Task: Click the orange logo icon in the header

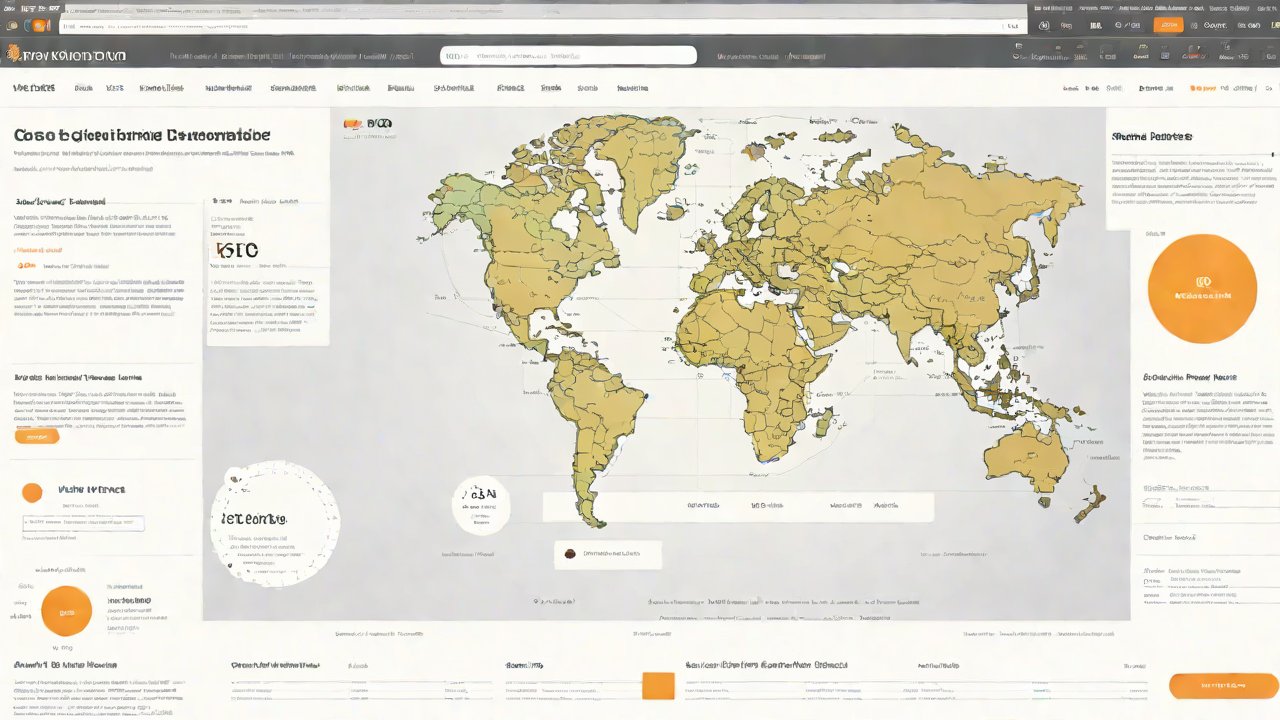Action: pos(12,56)
